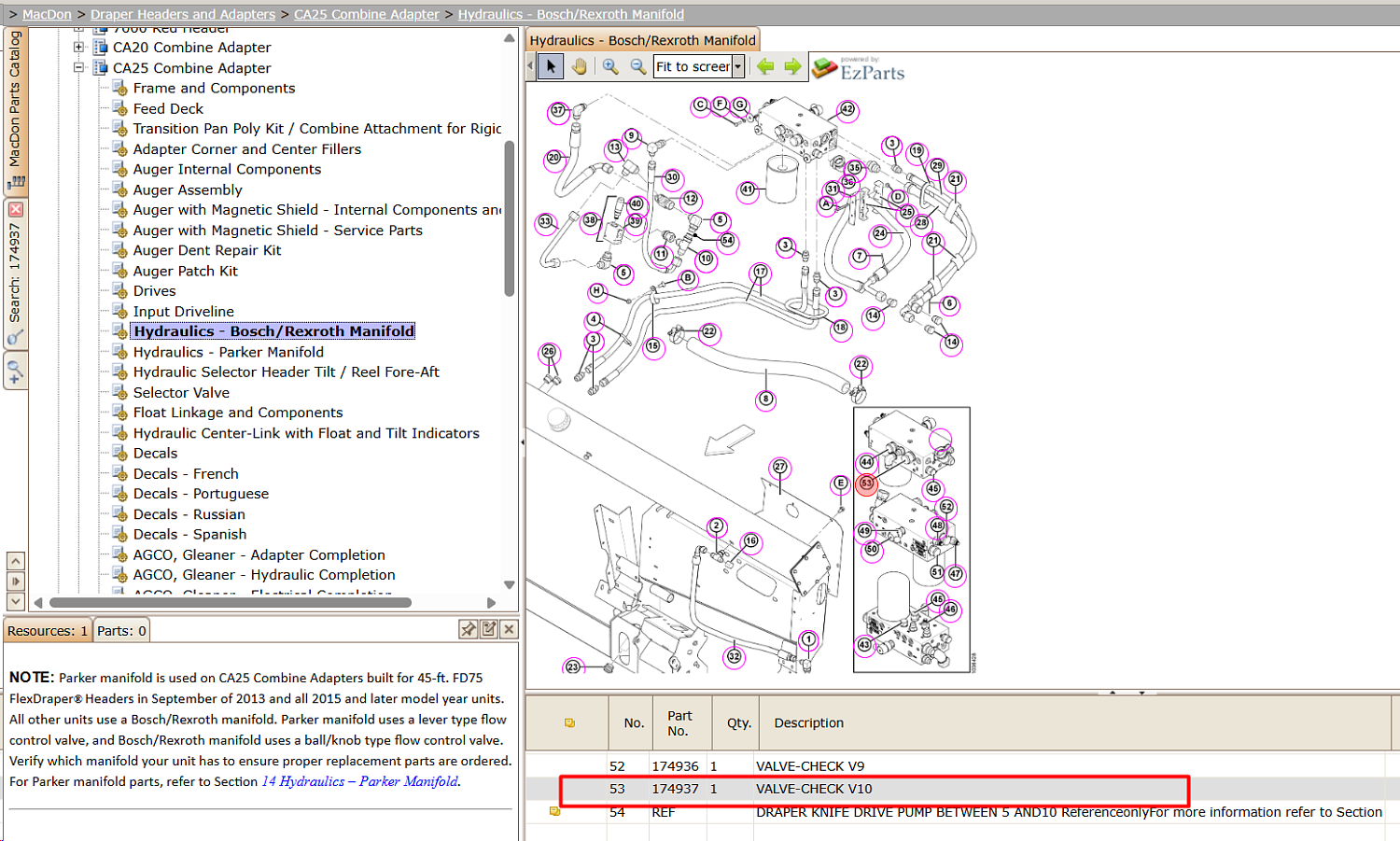Zoom out of the diagram

(638, 66)
